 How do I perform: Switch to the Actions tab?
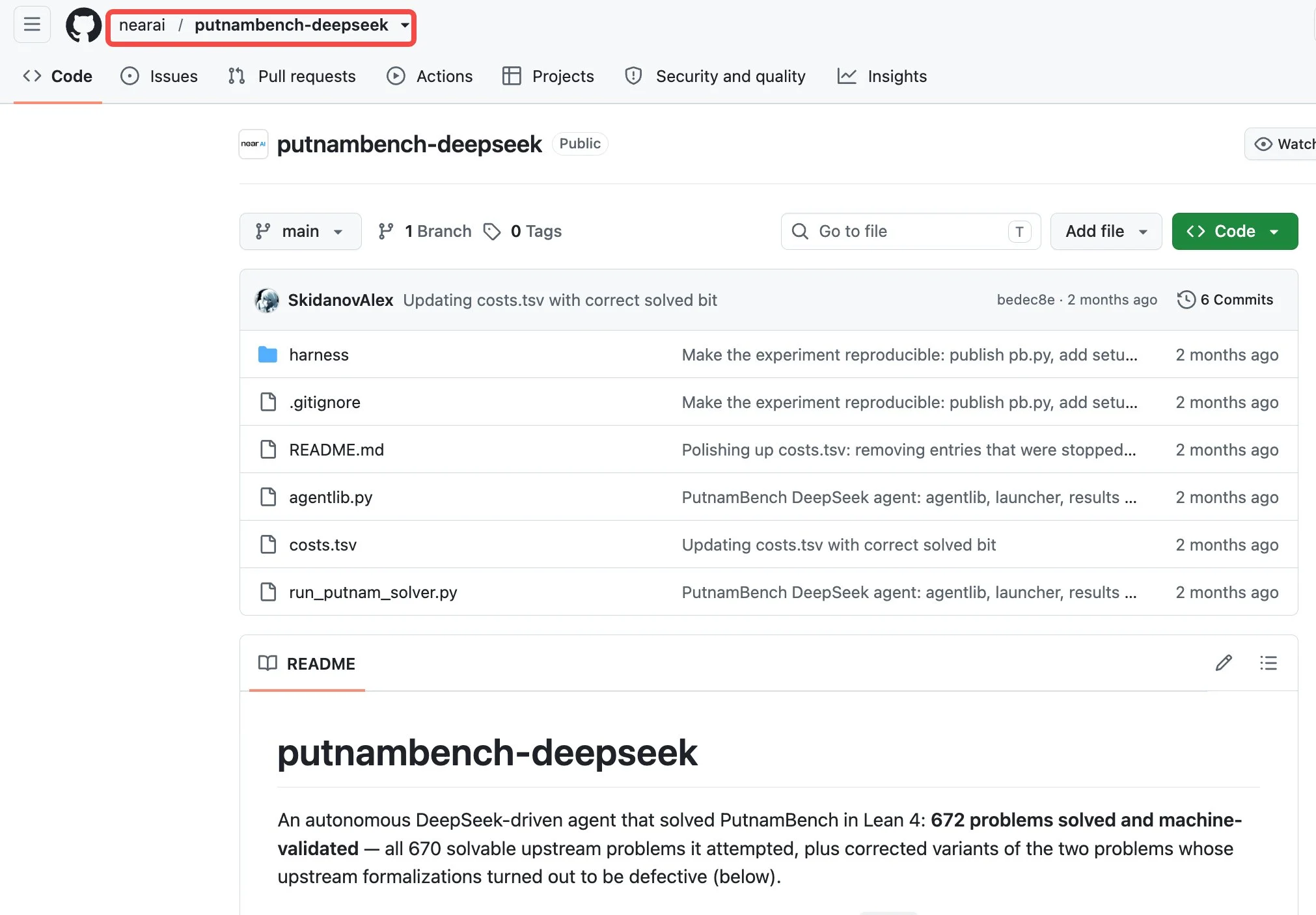click(x=430, y=76)
